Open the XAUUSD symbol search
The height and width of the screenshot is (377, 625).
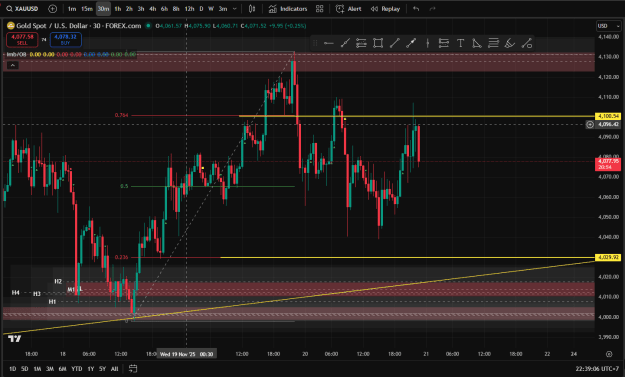tap(22, 9)
